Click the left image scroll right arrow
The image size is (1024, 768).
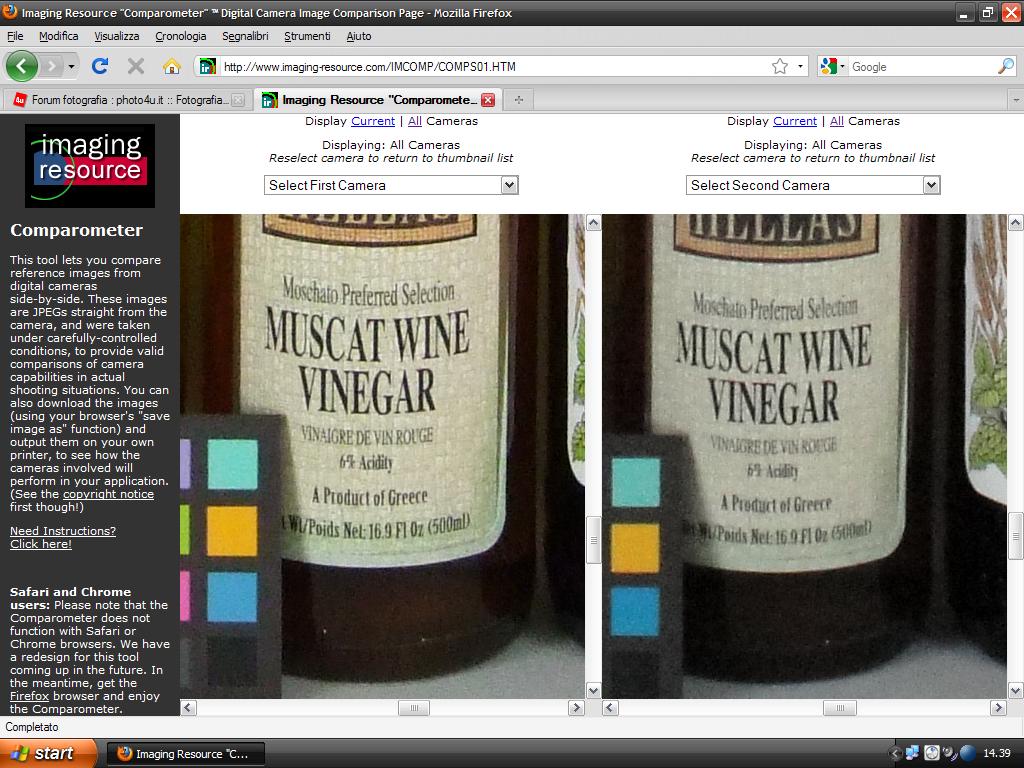point(576,707)
